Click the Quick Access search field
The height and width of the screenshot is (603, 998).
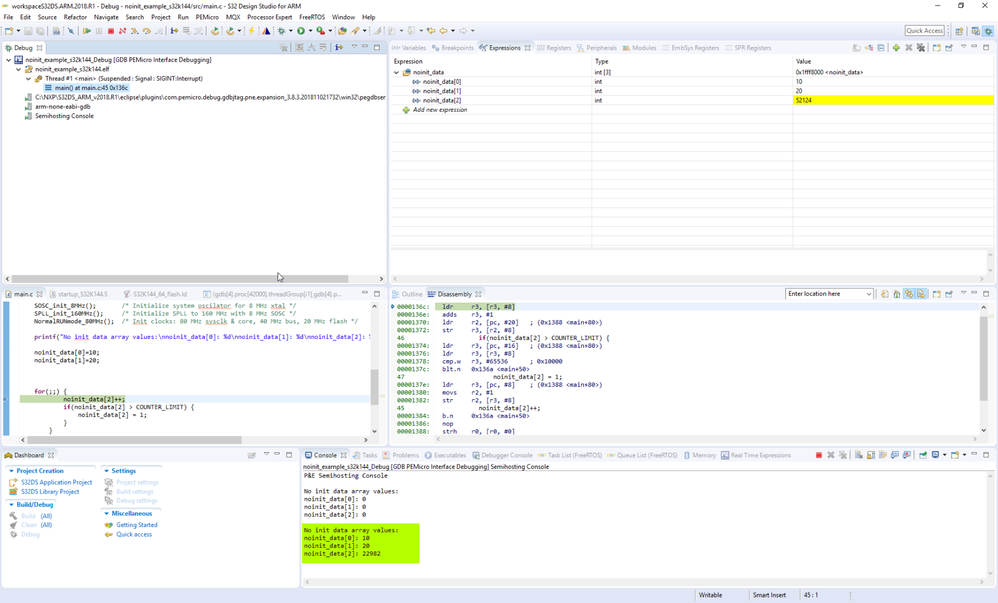pos(924,31)
